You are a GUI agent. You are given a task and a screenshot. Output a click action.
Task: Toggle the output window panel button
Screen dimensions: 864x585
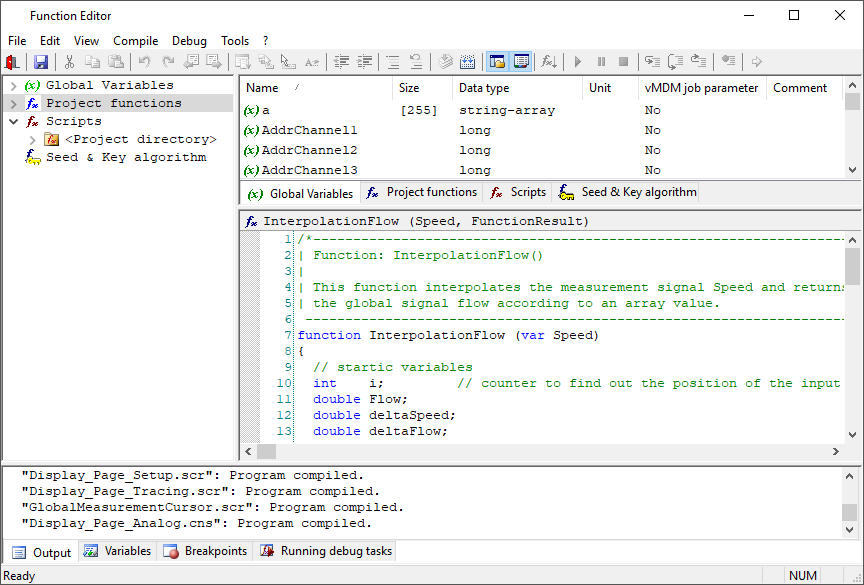[521, 62]
